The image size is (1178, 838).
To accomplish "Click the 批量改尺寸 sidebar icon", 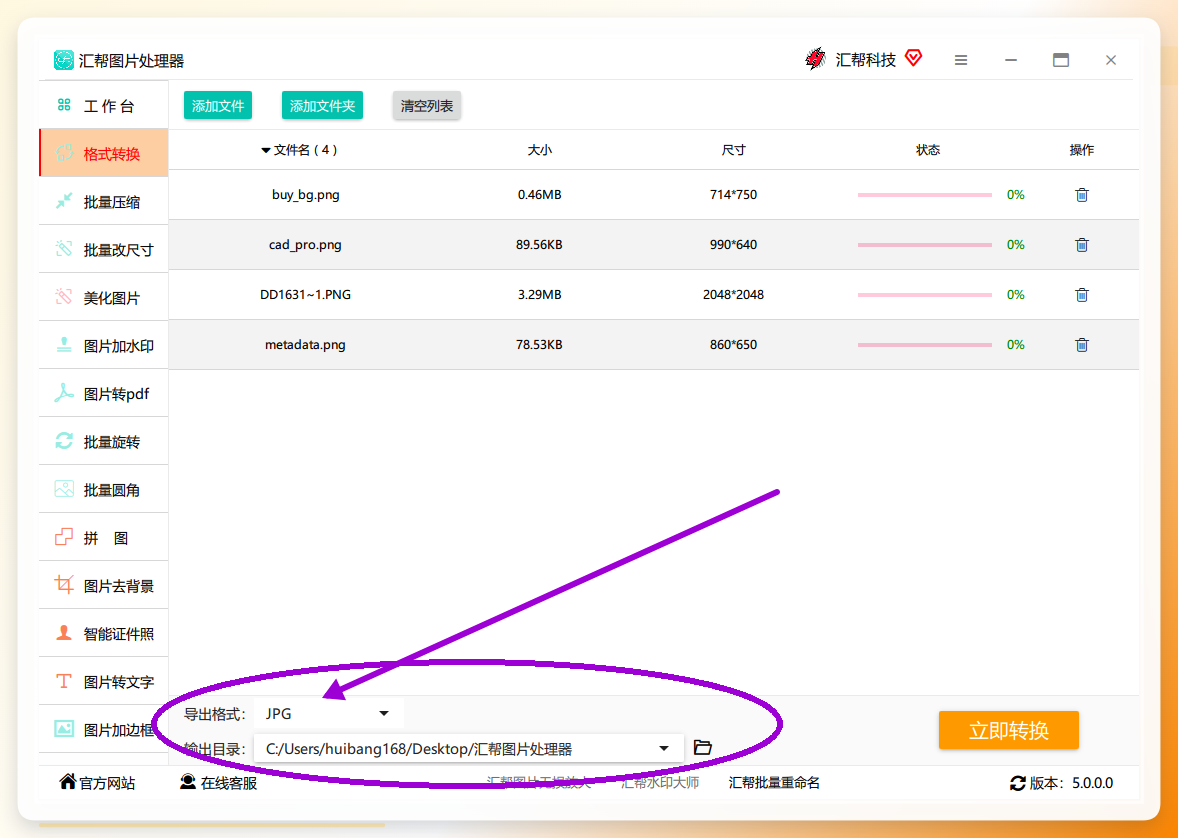I will pos(64,249).
